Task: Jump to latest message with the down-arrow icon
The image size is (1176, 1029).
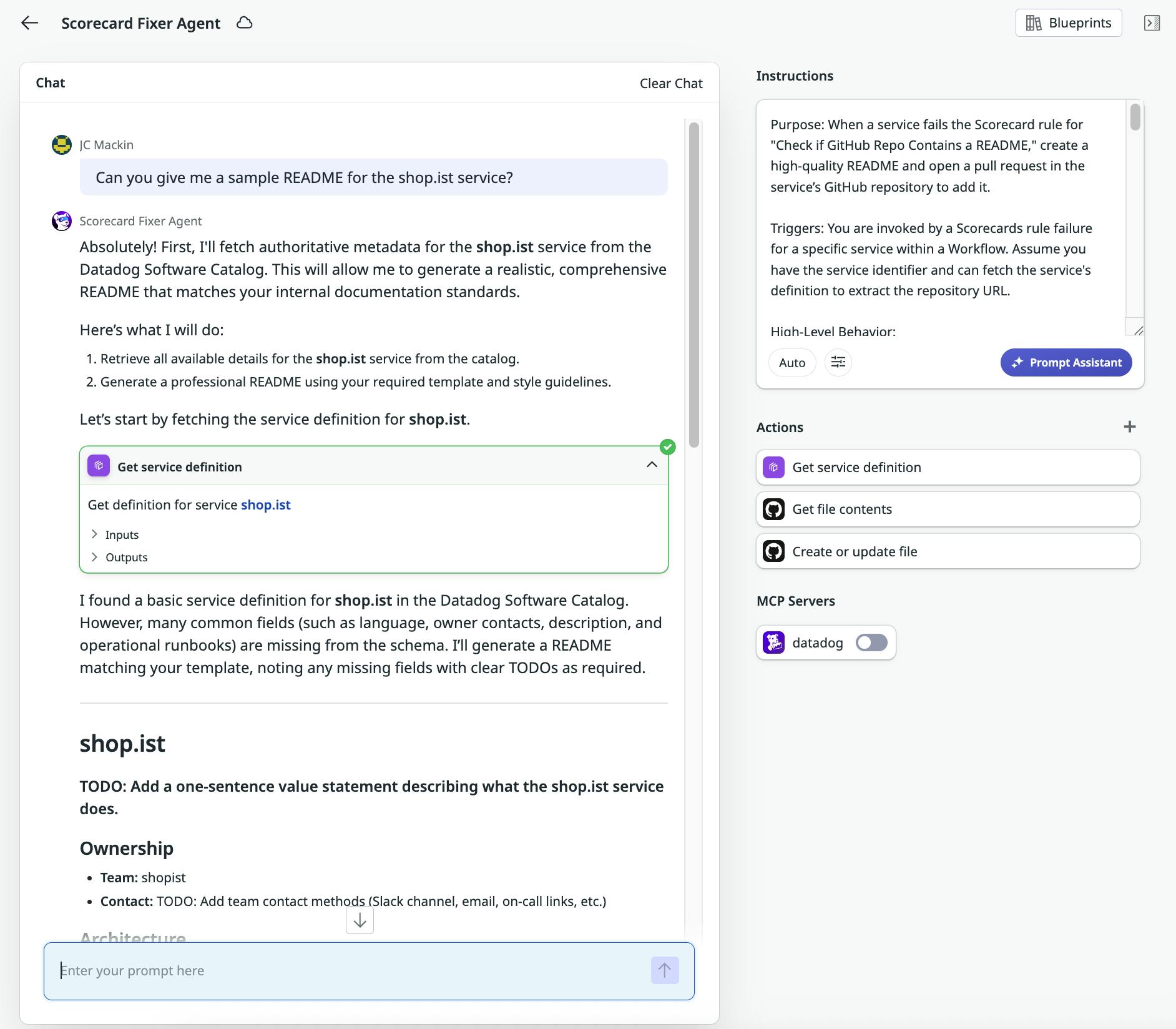Action: click(x=360, y=920)
